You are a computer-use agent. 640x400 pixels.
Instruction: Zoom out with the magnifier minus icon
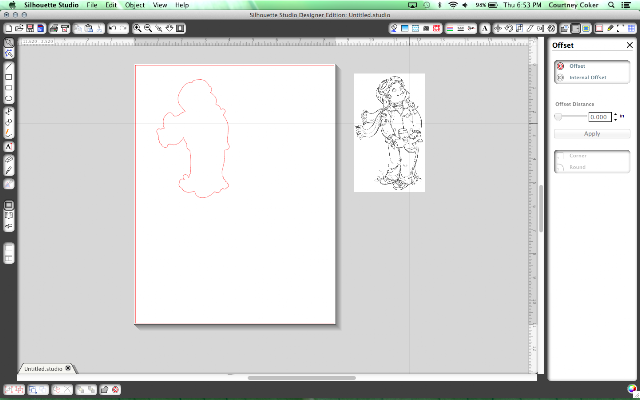click(148, 28)
